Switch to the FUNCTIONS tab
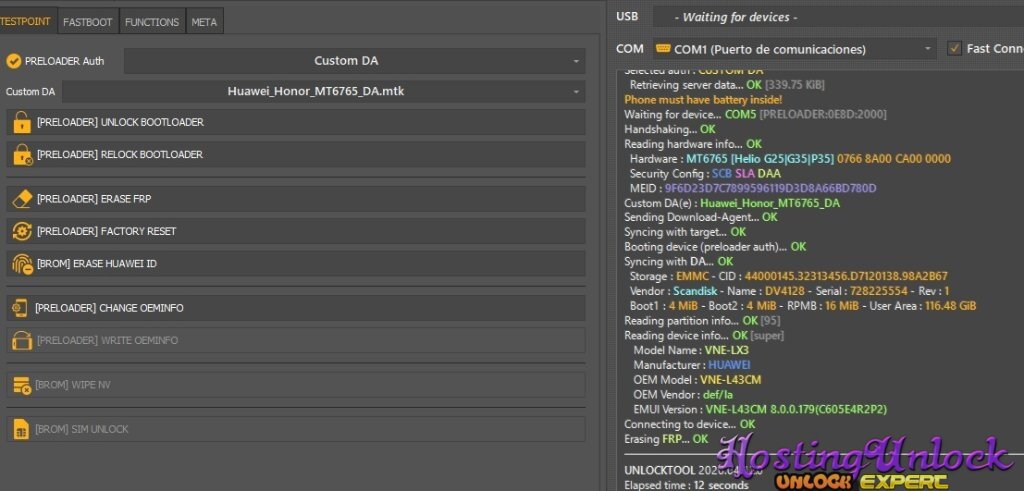 152,21
